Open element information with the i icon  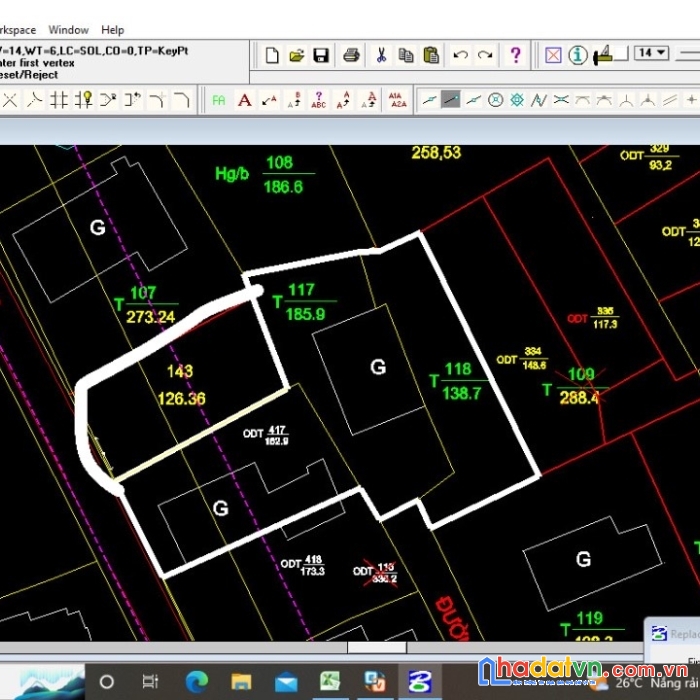point(578,55)
